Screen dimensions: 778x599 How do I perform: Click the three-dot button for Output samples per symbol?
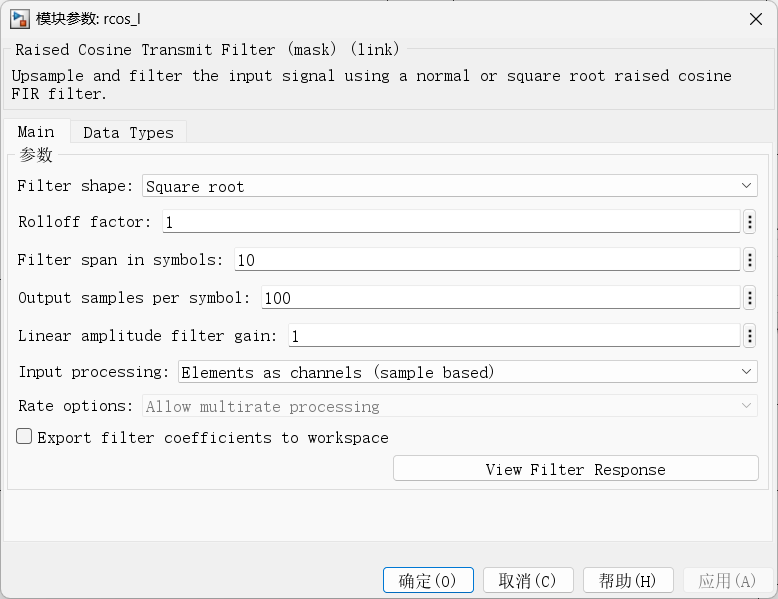click(749, 298)
